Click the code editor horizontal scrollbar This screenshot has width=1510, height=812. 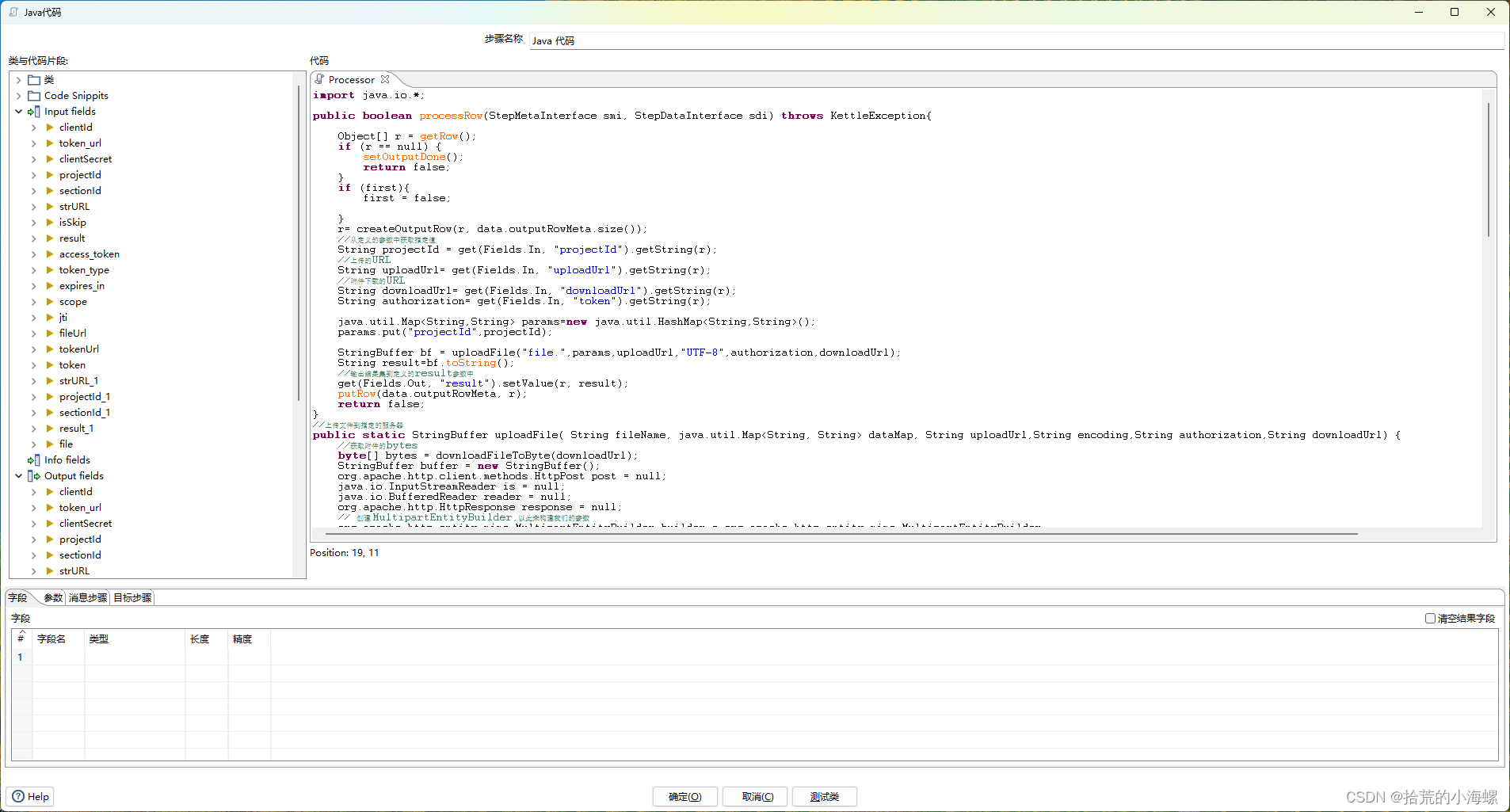[x=840, y=534]
